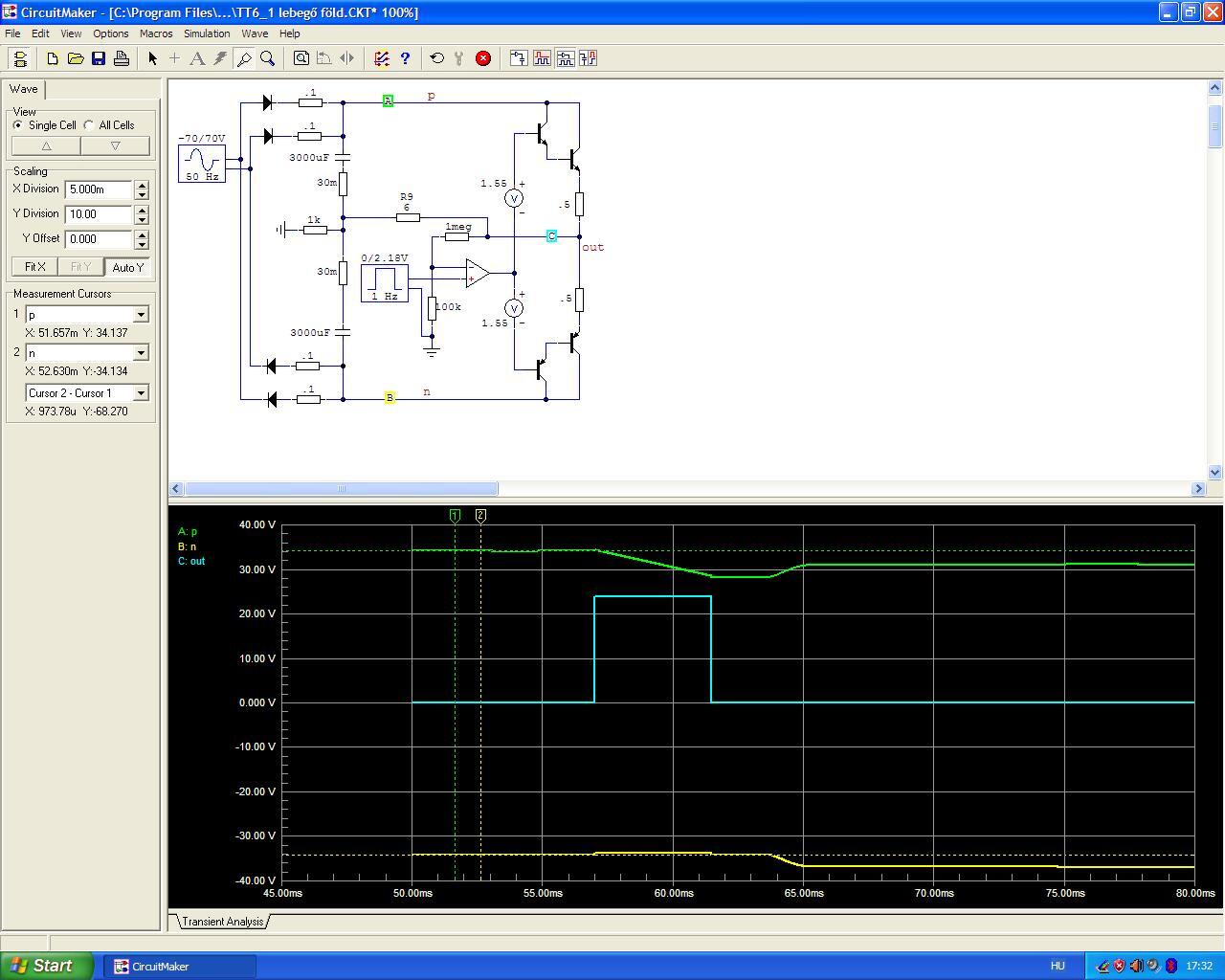This screenshot has height=980, width=1225.
Task: Select the Probe tool
Action: pyautogui.click(x=244, y=58)
